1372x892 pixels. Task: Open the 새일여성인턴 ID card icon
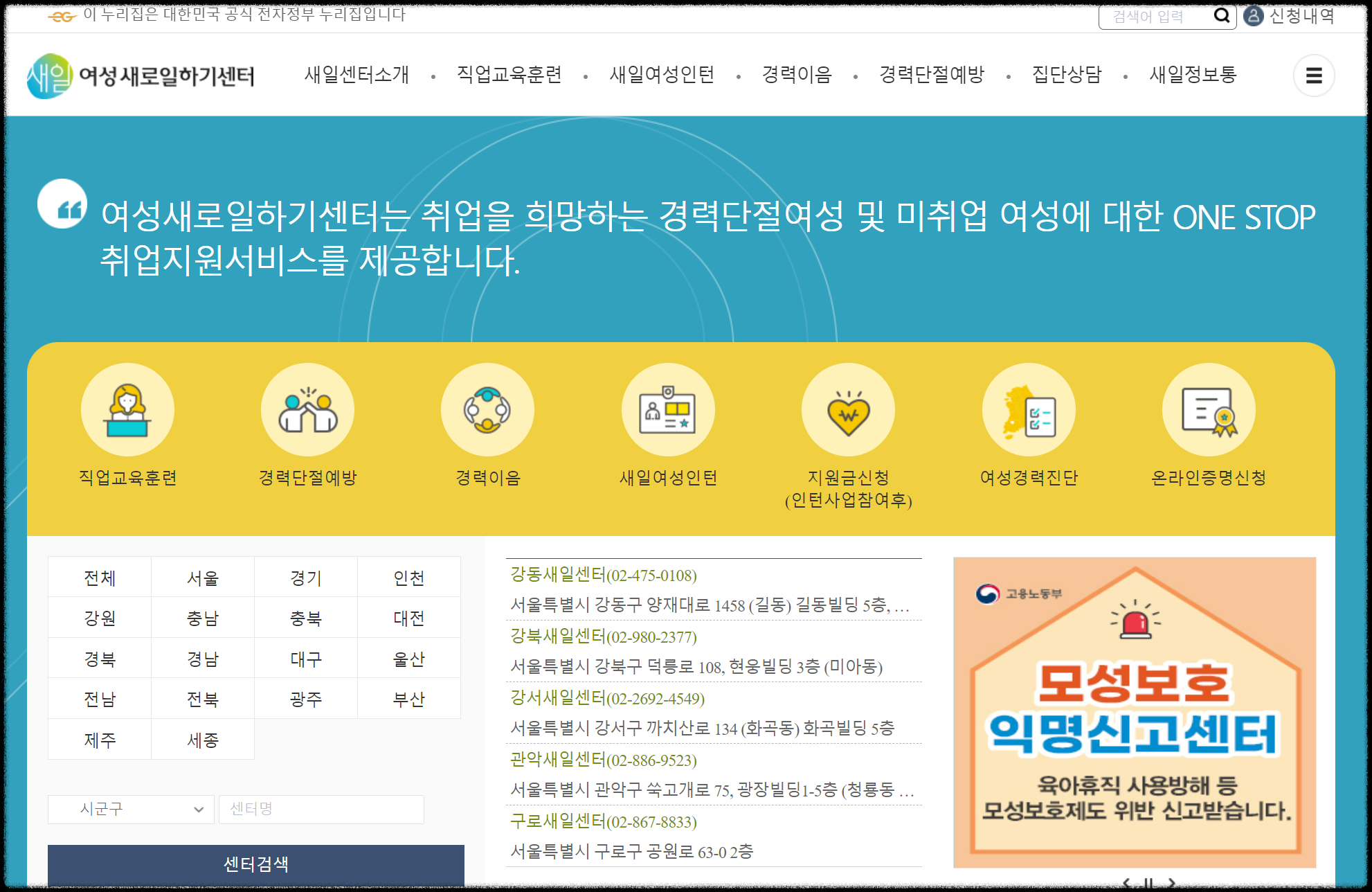point(668,410)
